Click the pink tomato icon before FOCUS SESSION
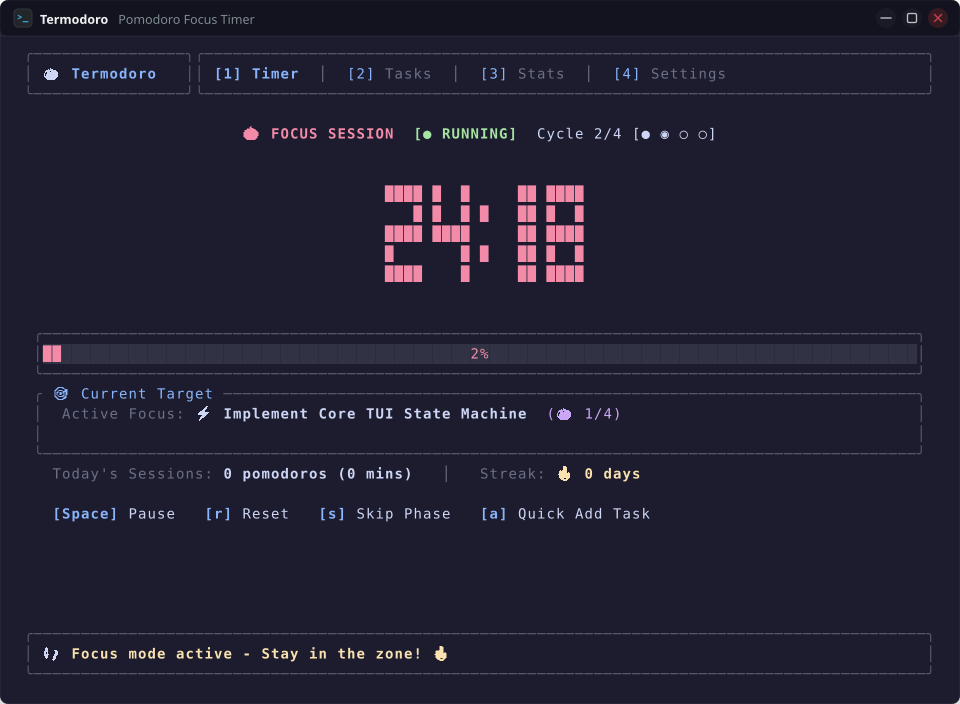The height and width of the screenshot is (704, 960). [x=251, y=133]
